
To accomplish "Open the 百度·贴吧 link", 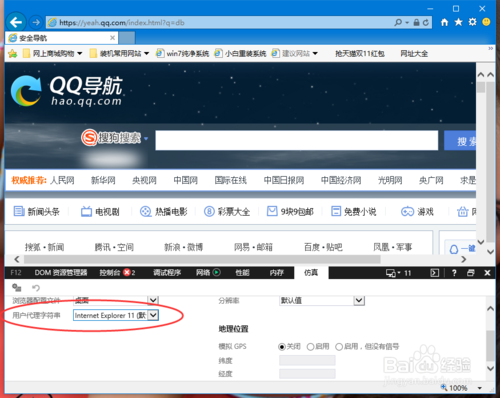I will [323, 247].
